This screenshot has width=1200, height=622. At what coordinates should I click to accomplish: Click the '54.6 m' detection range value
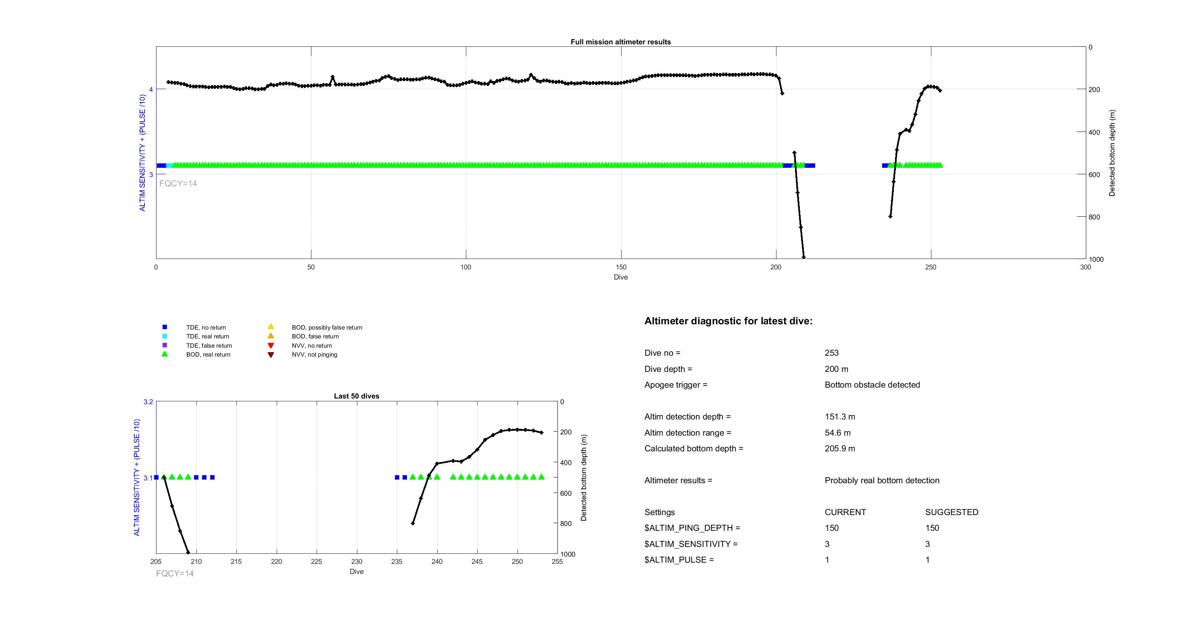838,433
